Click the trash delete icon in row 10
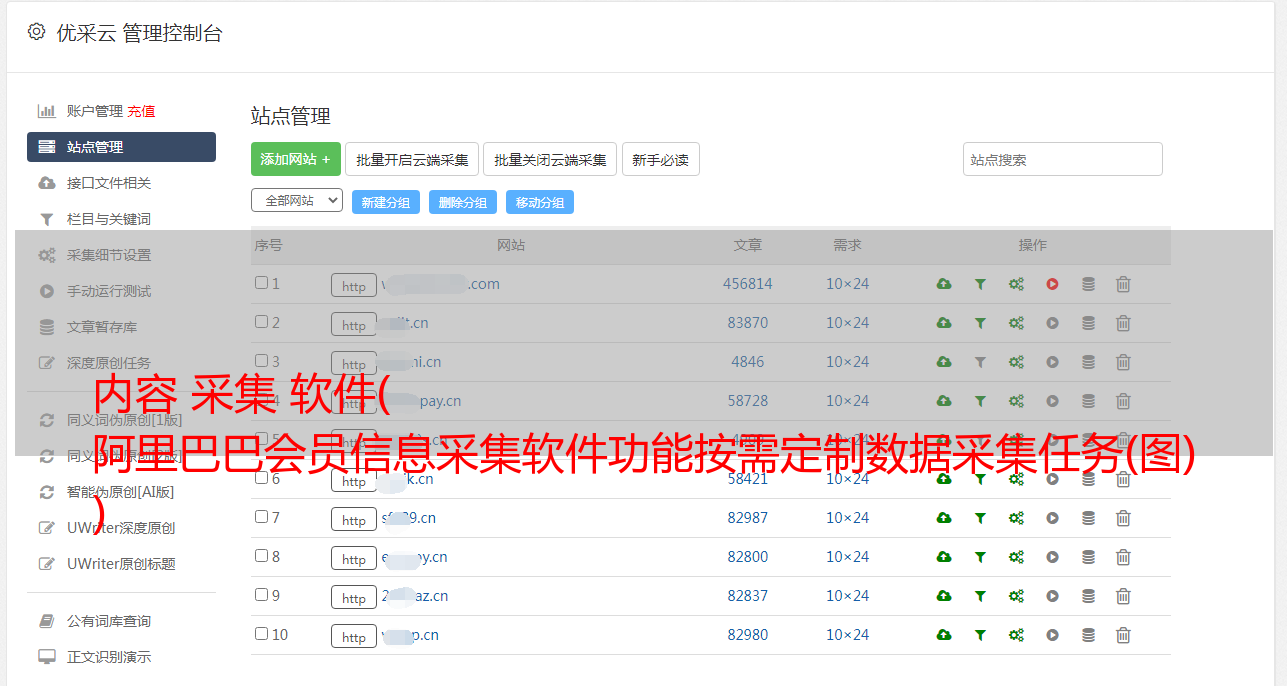Screen dimensions: 1287x686 tap(1123, 635)
